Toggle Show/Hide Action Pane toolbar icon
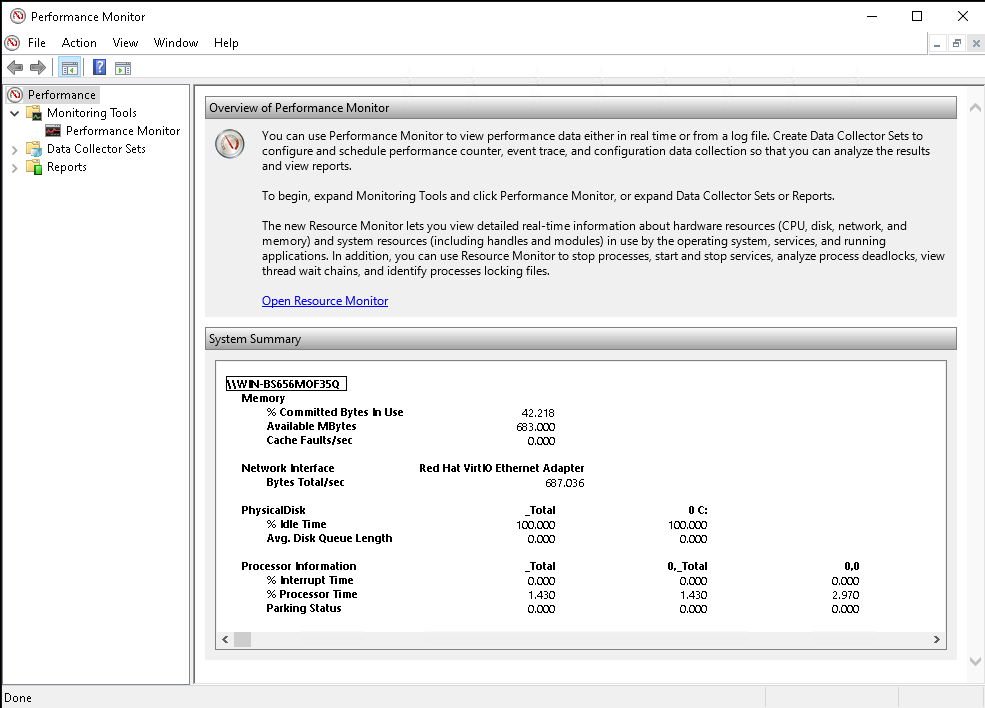The width and height of the screenshot is (985, 708). click(x=123, y=67)
